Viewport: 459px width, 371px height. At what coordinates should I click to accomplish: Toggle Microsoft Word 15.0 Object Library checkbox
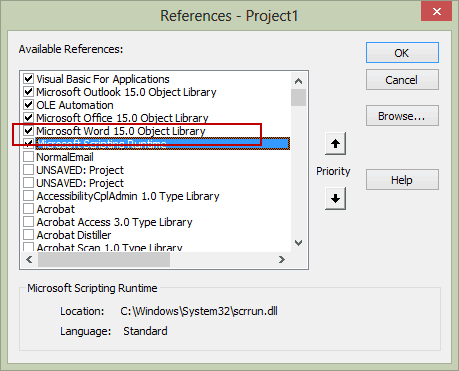click(x=28, y=131)
